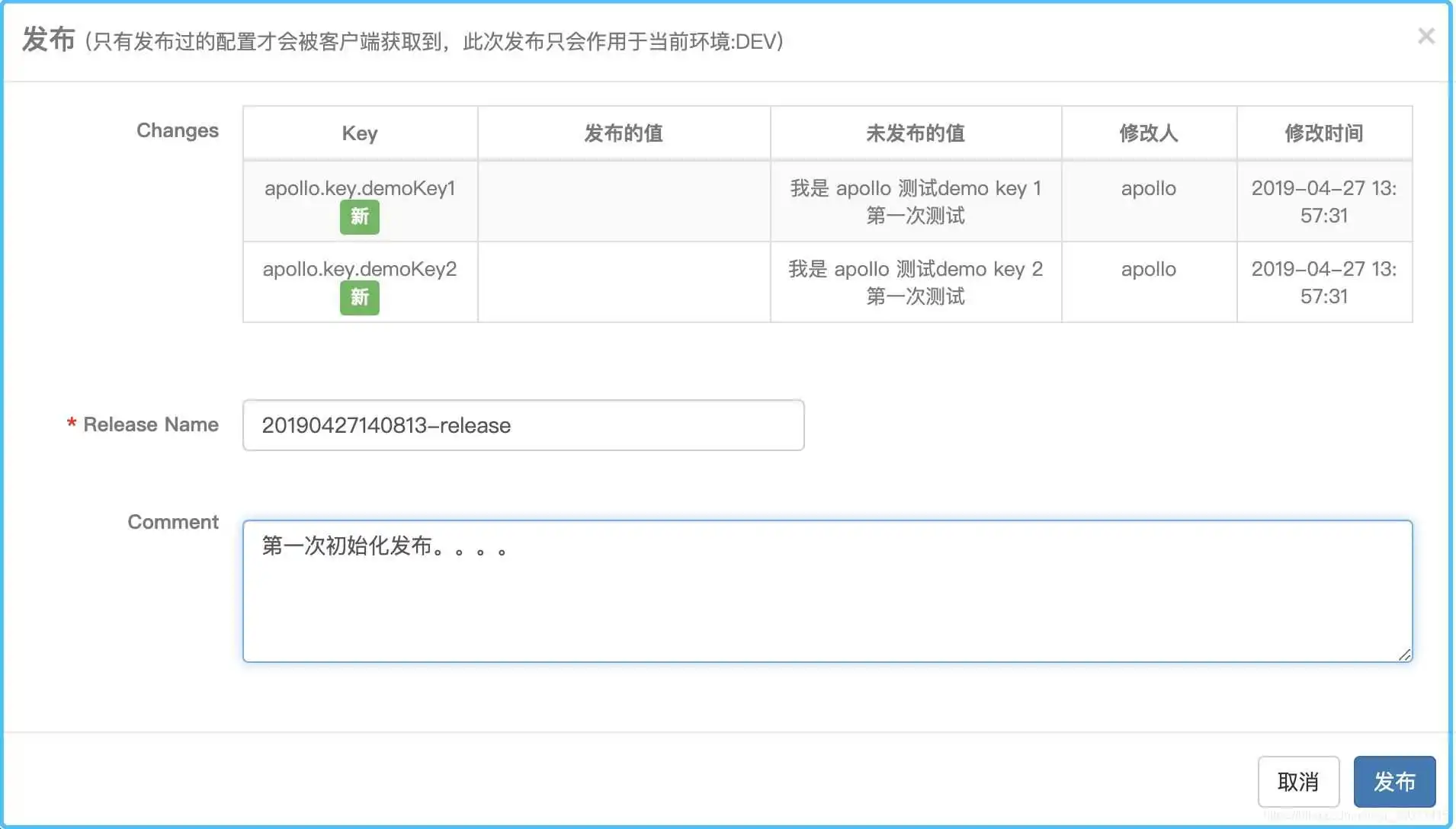Click the comment textarea resize handle
This screenshot has height=829, width=1456.
coord(1404,655)
